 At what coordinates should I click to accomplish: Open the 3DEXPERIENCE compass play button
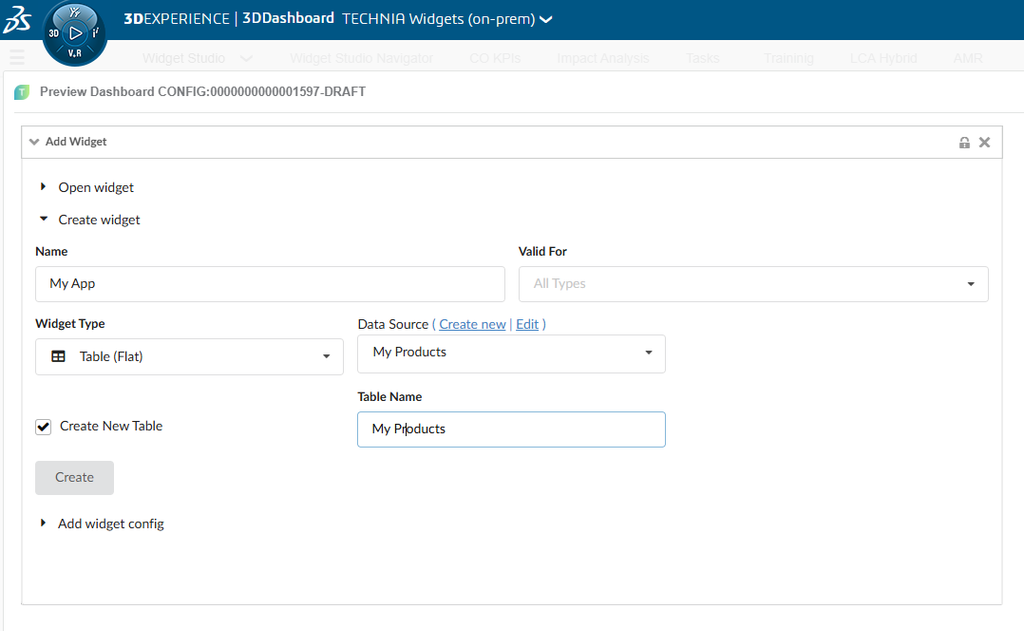pos(75,33)
